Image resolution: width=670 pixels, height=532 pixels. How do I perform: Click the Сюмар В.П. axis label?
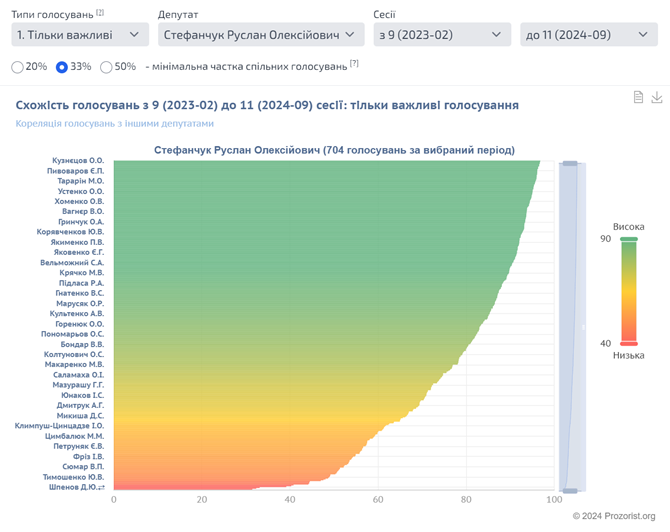(x=83, y=467)
